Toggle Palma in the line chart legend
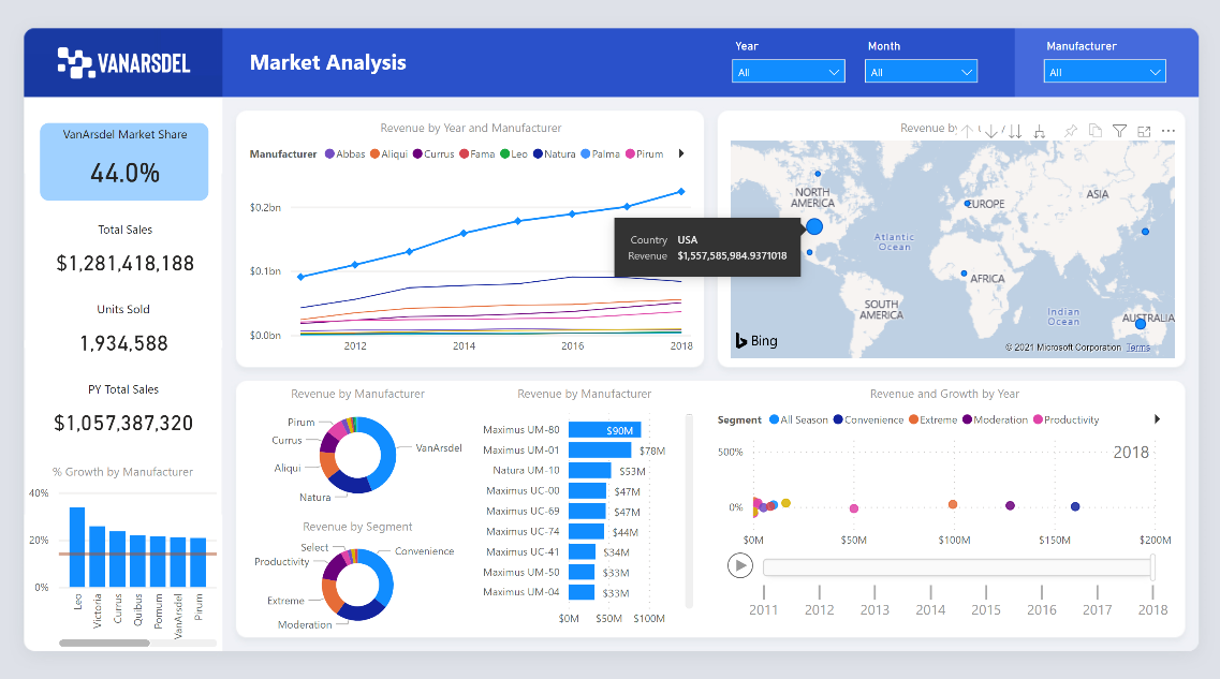 [x=601, y=154]
